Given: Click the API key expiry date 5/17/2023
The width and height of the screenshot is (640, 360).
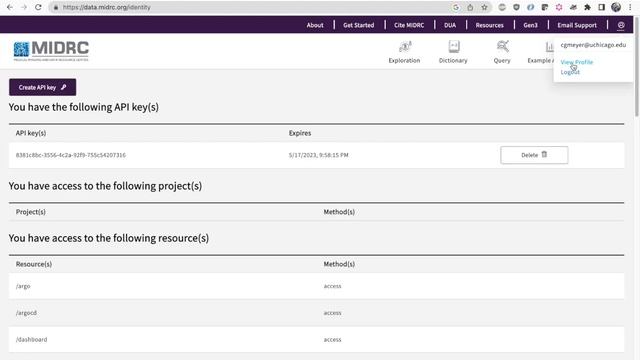Looking at the screenshot, I should tap(318, 155).
